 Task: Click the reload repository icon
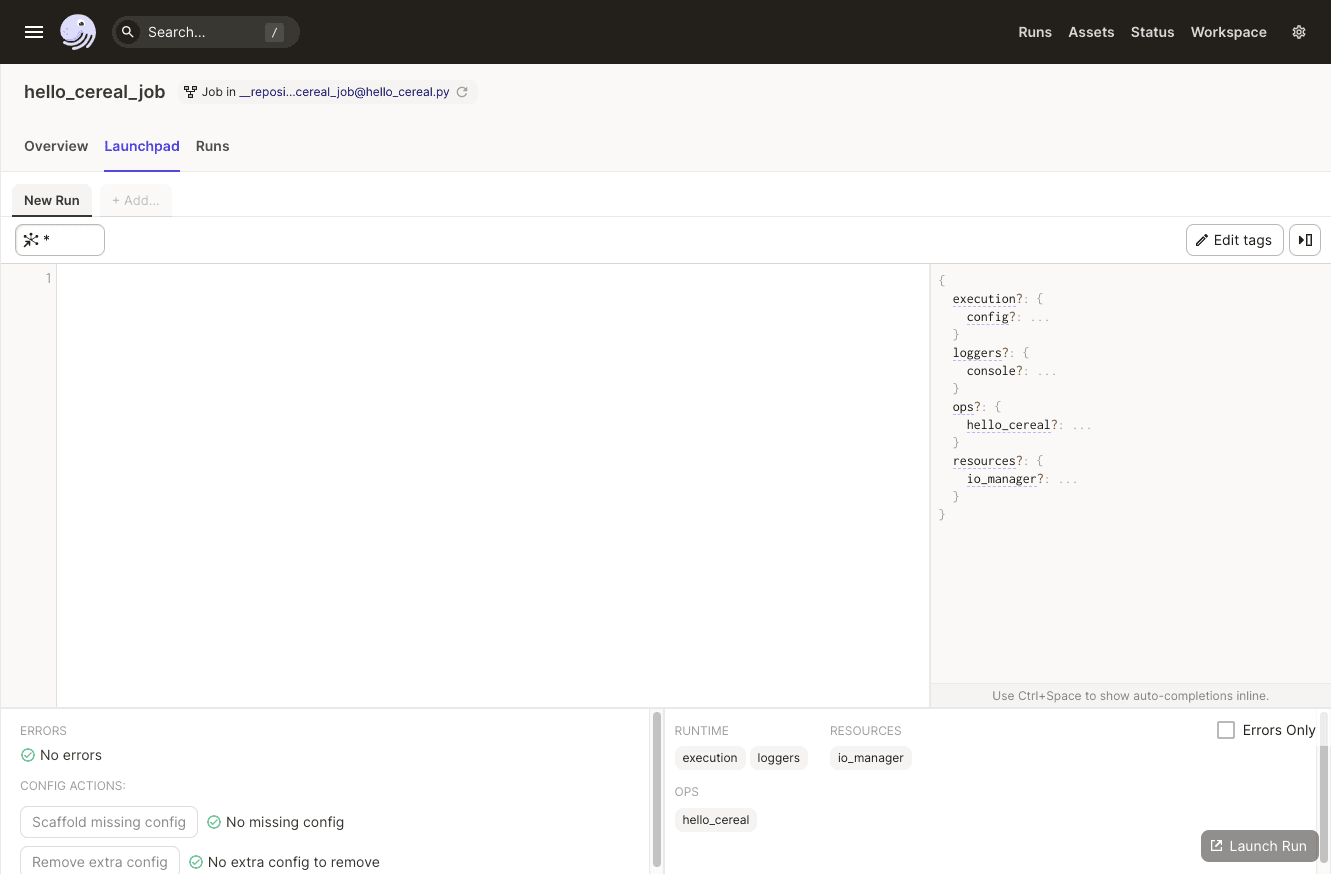tap(462, 92)
